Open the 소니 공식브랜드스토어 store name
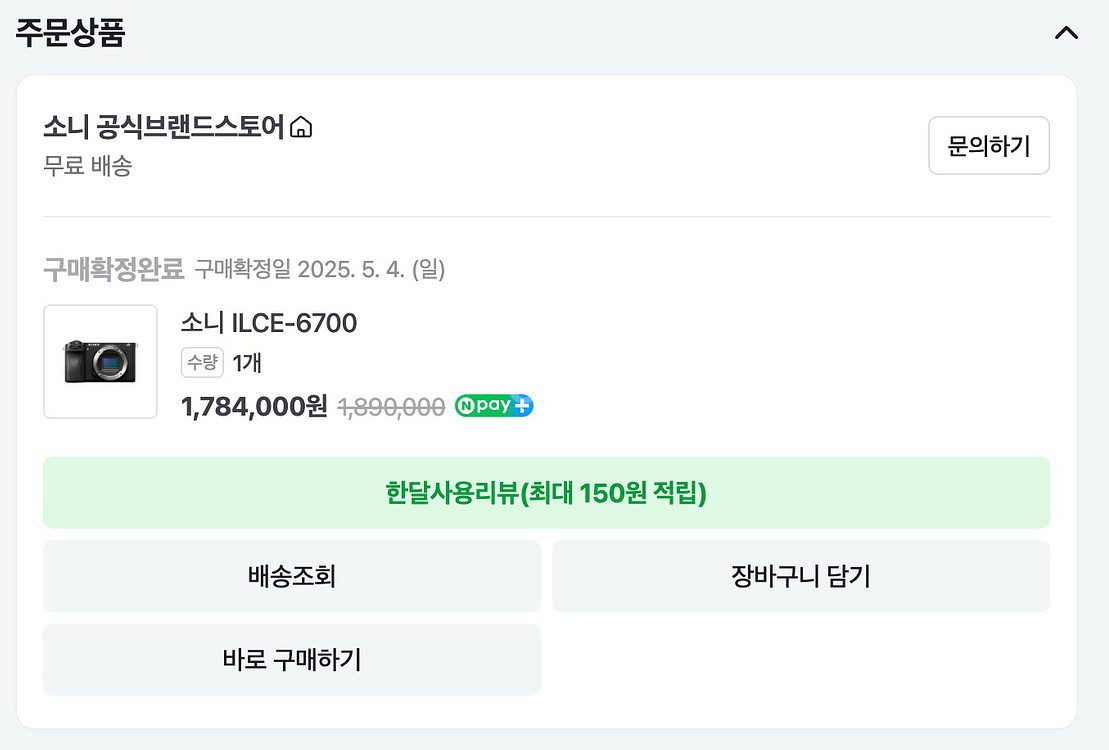 pos(163,127)
